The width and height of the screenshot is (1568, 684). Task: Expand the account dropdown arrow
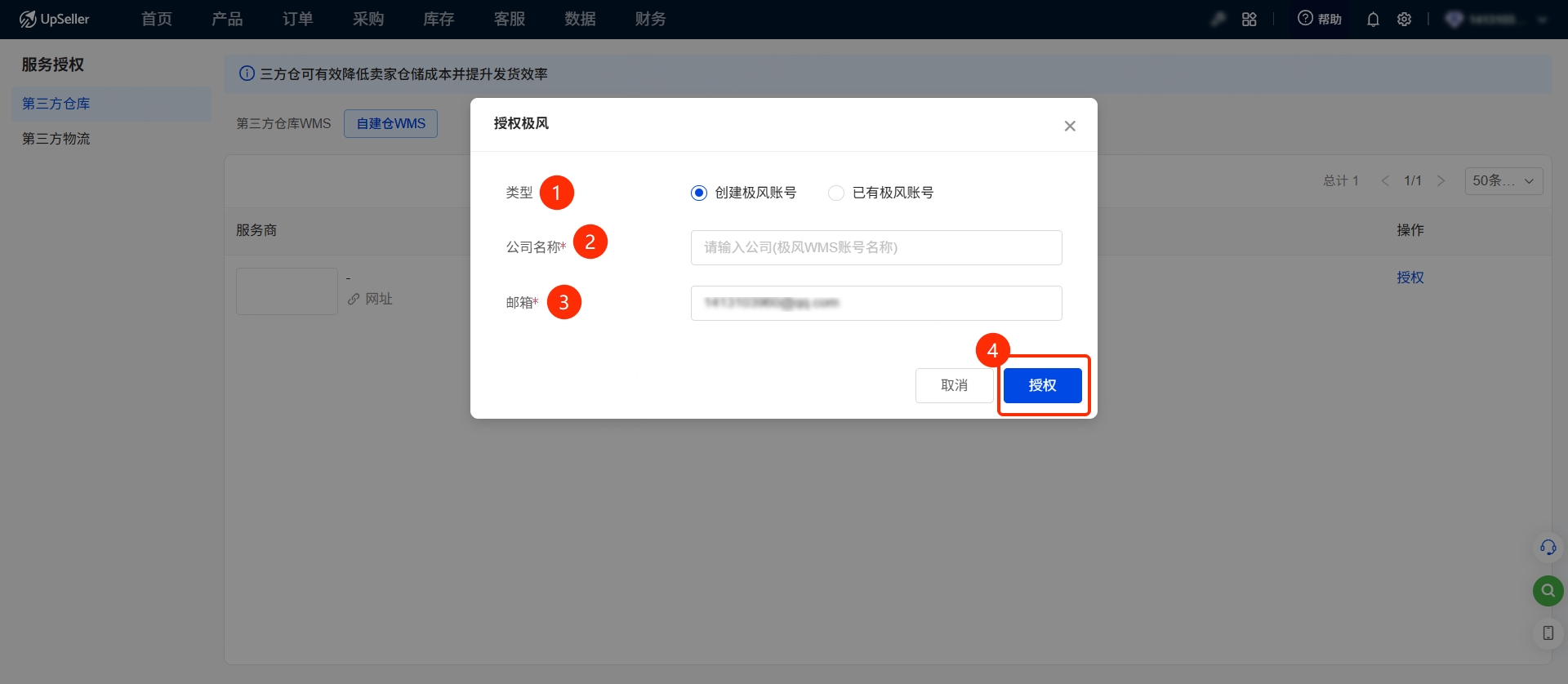tap(1542, 20)
